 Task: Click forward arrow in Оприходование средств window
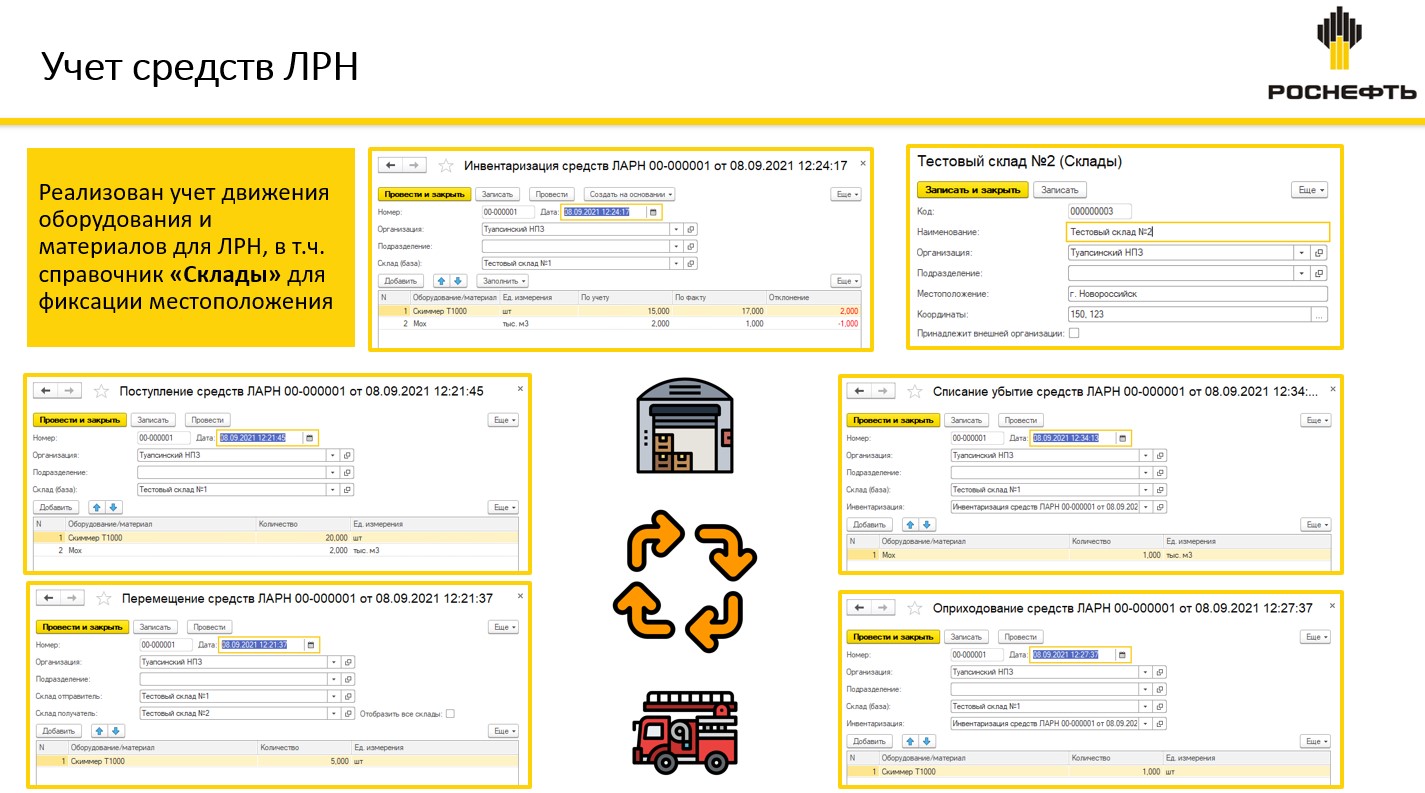click(883, 608)
